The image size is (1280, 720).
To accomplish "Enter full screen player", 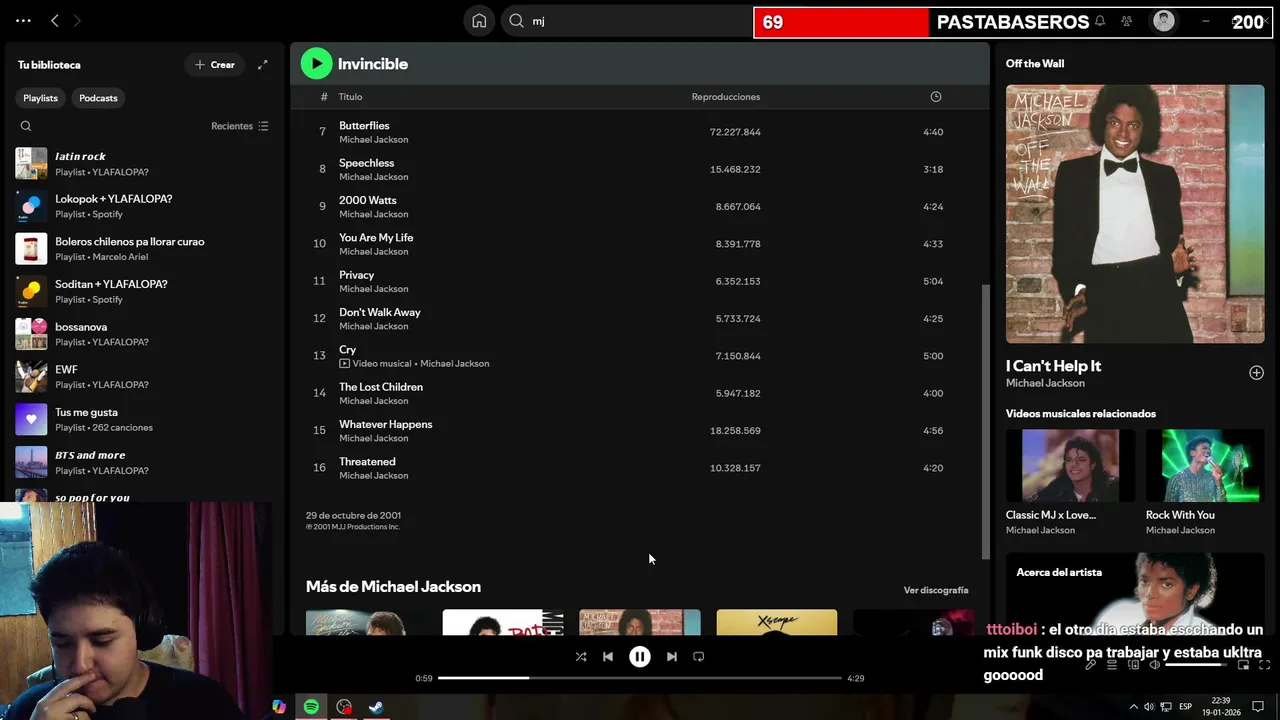I will point(1265,665).
